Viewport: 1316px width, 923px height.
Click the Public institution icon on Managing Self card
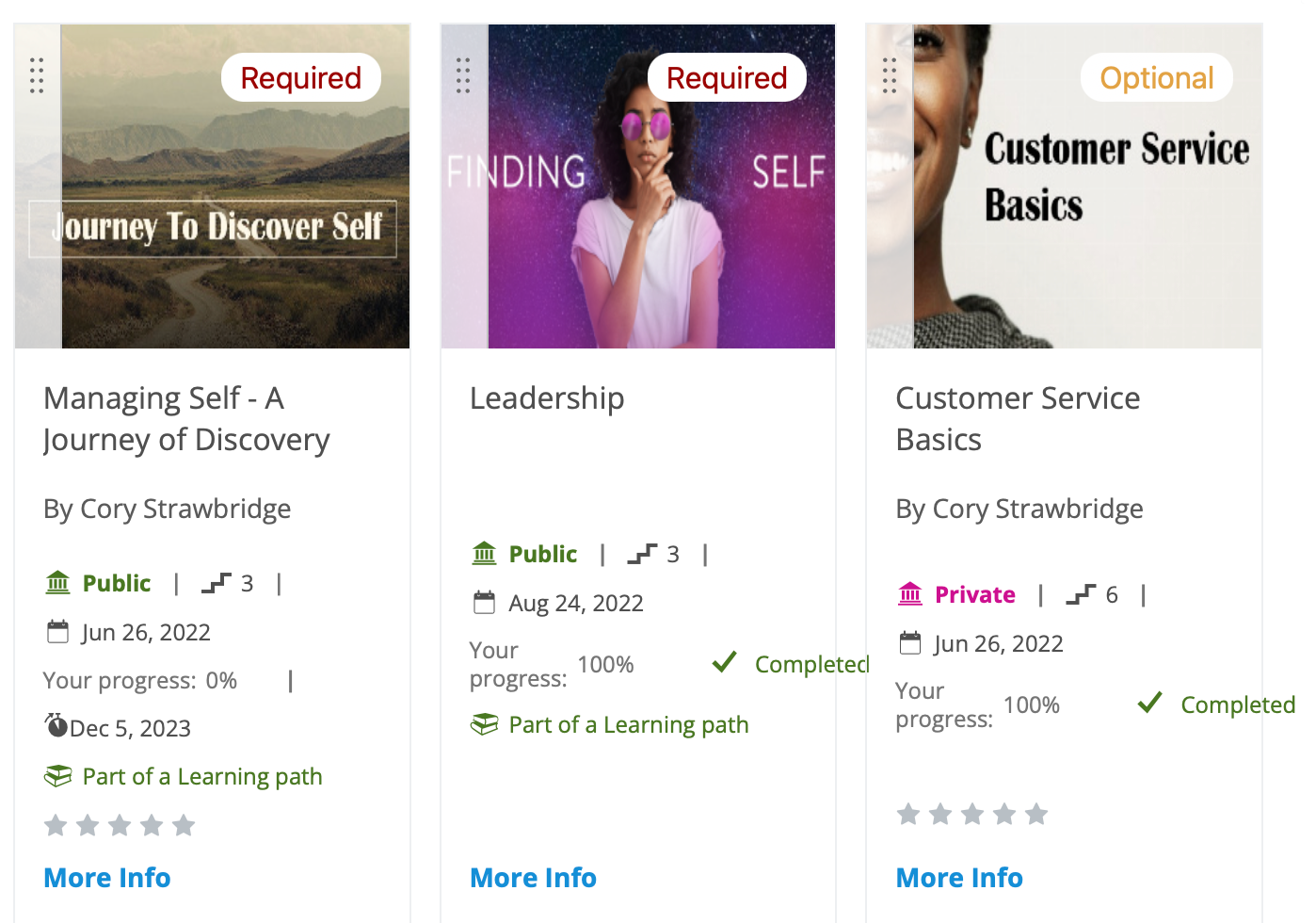[x=57, y=582]
